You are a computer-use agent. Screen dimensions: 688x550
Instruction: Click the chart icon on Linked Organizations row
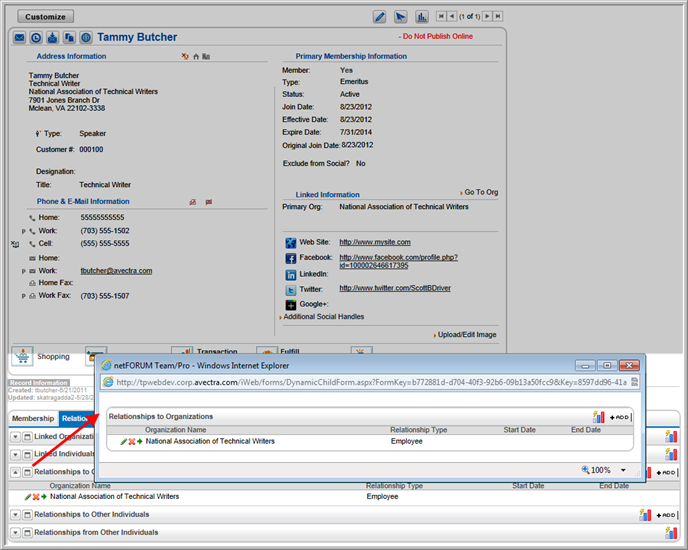click(671, 436)
